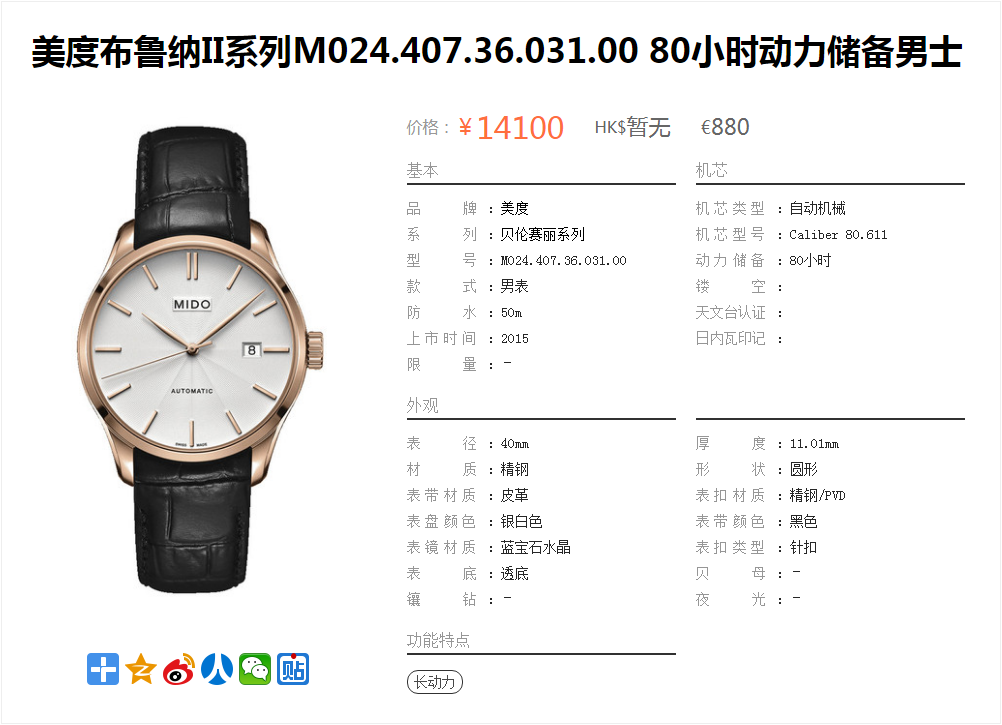
Task: Click the 美度 brand name value
Action: 514,208
